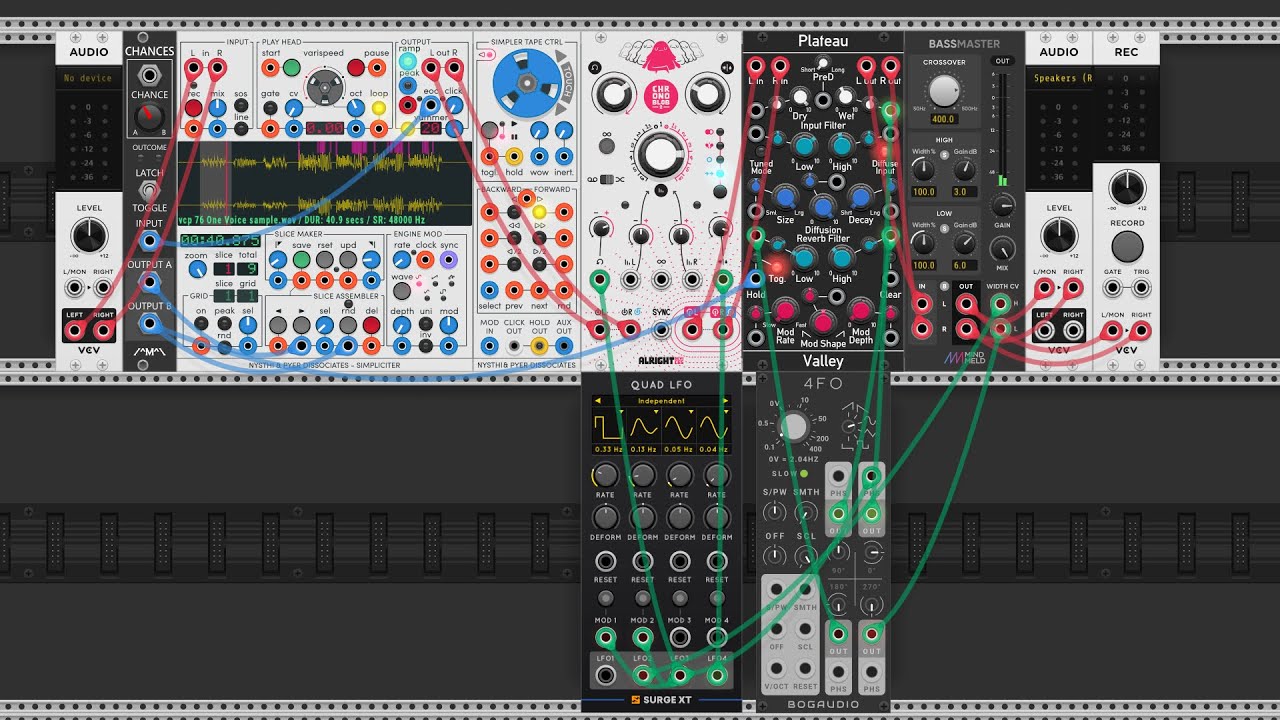1280x720 pixels.
Task: Click the varispeed reel in Play Head
Action: click(x=325, y=88)
